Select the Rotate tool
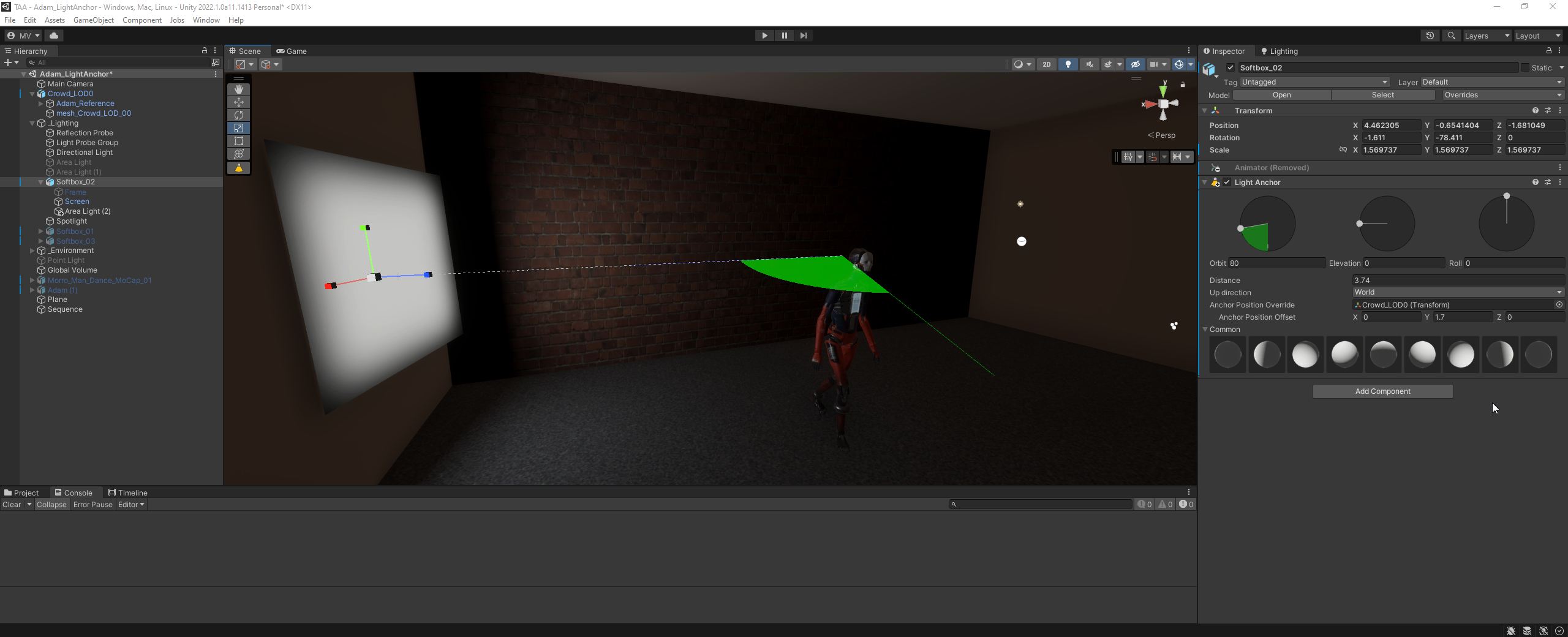This screenshot has width=1568, height=637. point(239,115)
